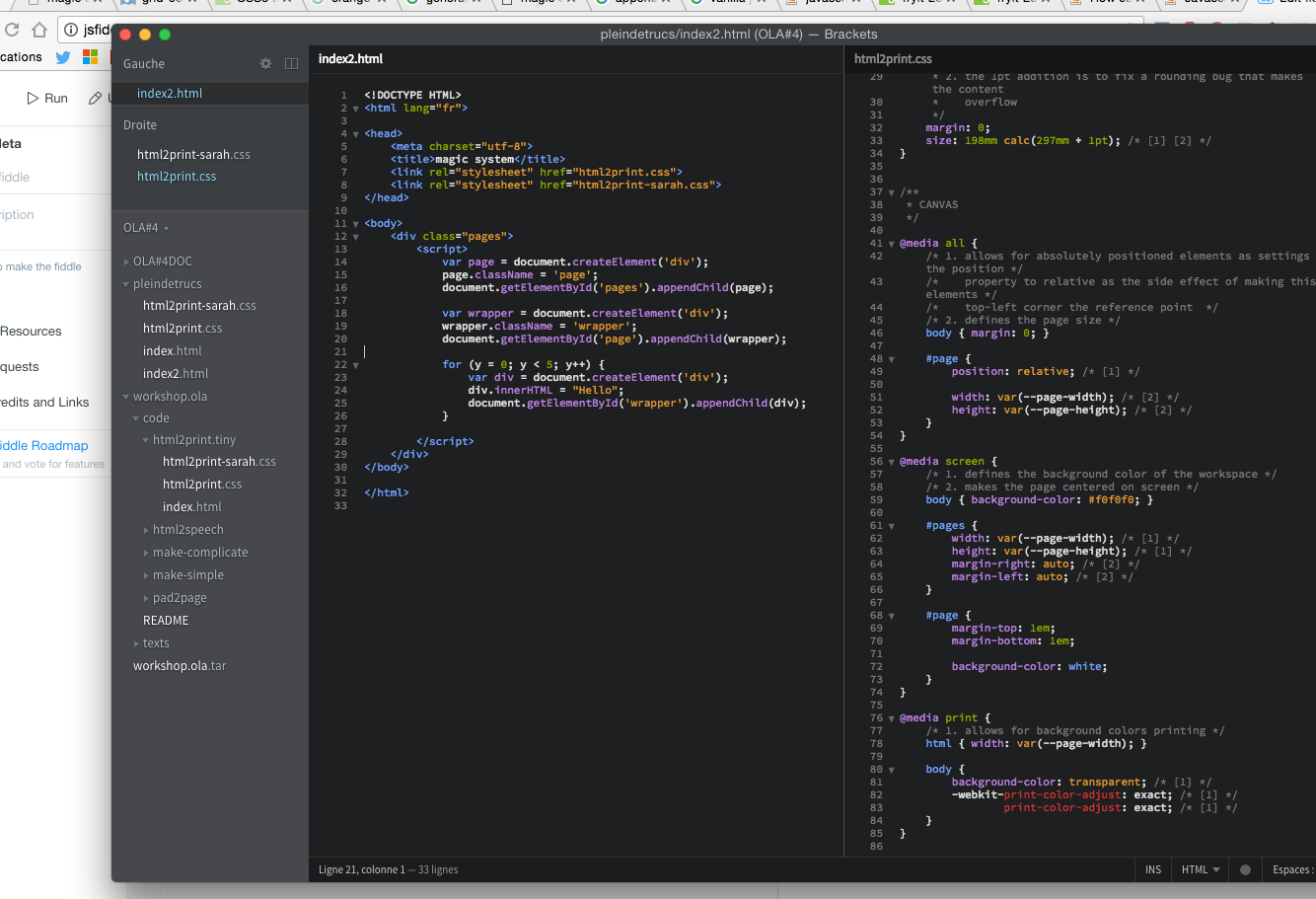Open workshop.ola.tar in the file tree
This screenshot has width=1316, height=899.
point(180,666)
